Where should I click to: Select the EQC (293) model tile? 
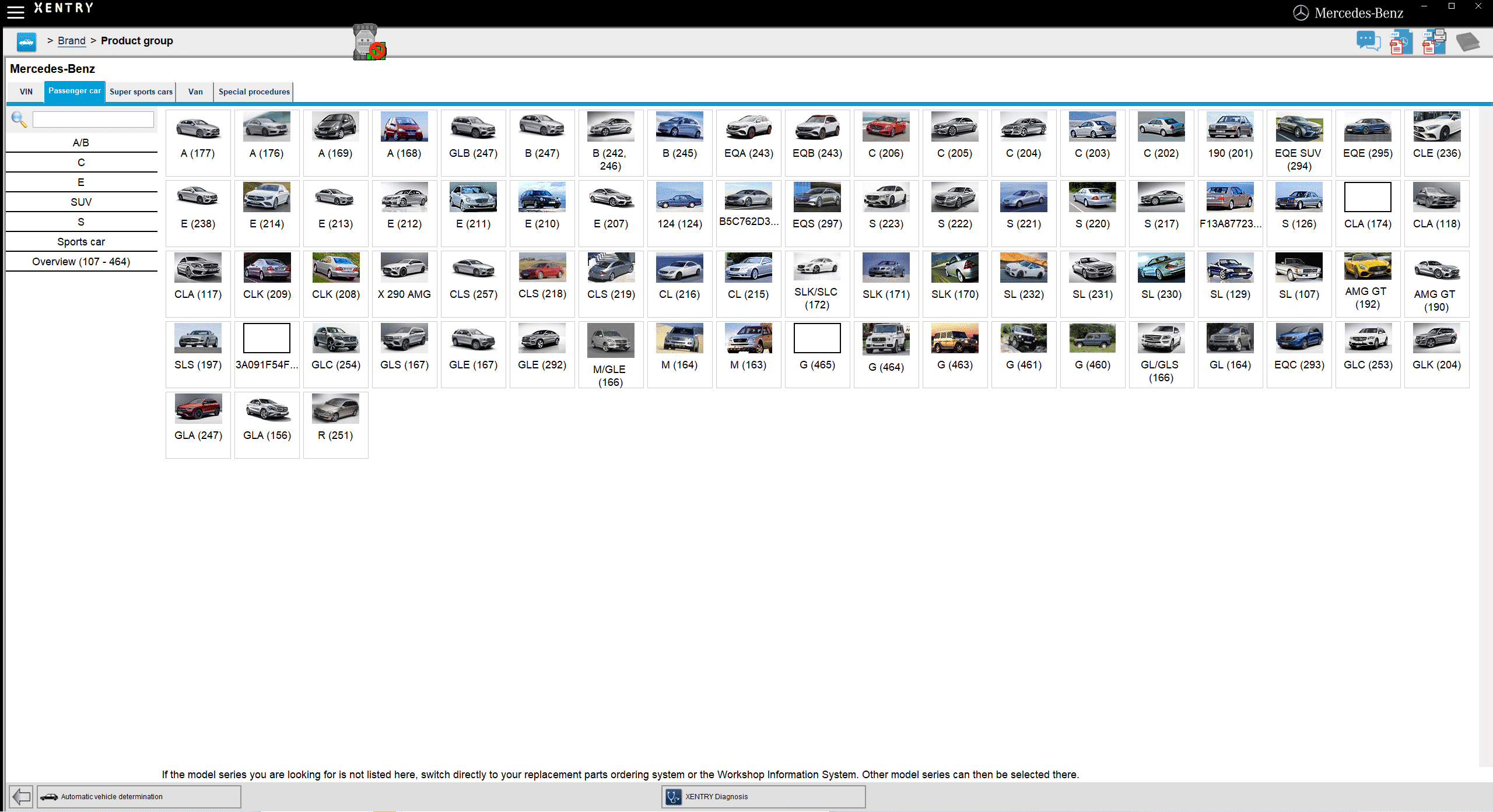(x=1299, y=354)
